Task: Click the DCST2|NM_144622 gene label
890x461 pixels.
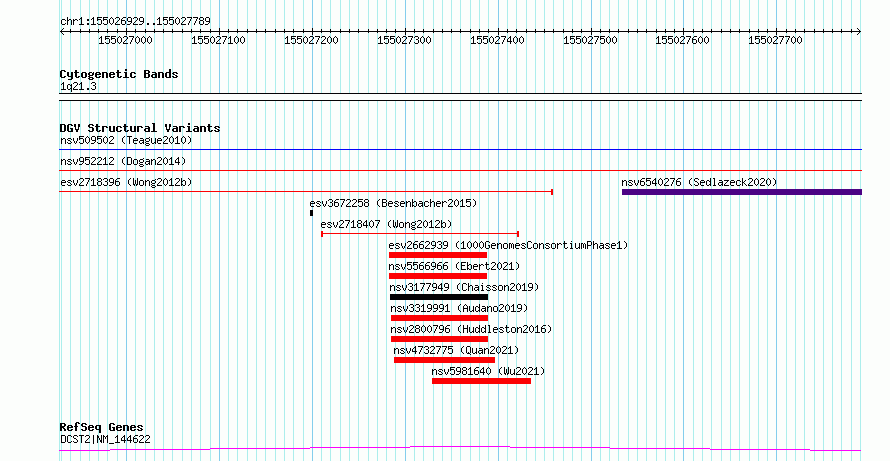Action: (x=105, y=439)
